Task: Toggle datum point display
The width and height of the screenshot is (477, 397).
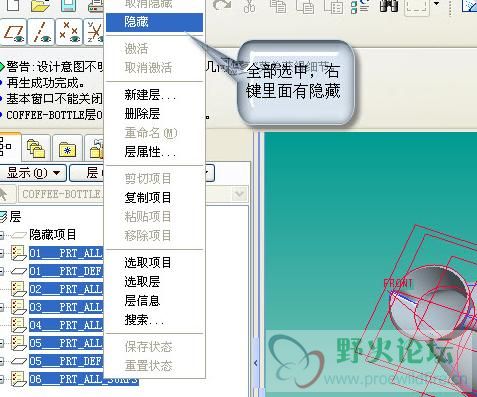Action: click(x=69, y=32)
